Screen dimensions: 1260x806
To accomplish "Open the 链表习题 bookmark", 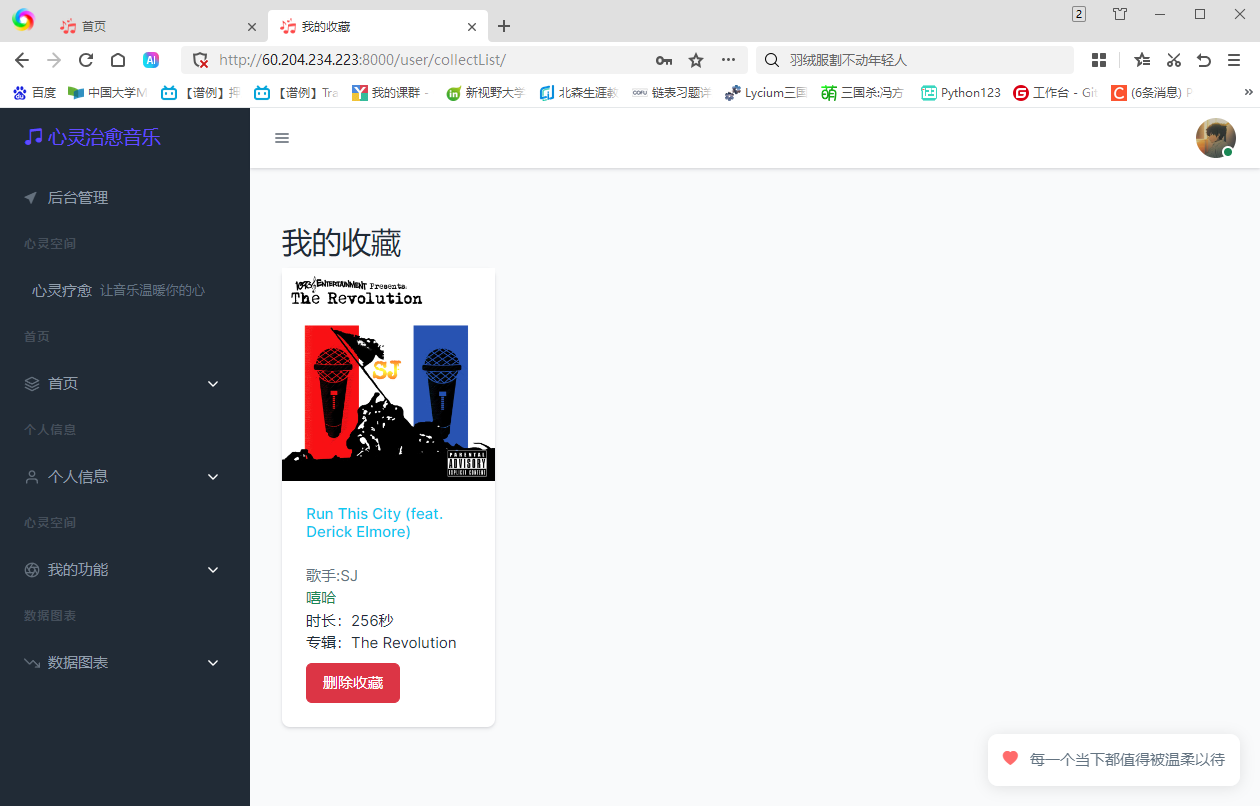I will click(x=672, y=93).
